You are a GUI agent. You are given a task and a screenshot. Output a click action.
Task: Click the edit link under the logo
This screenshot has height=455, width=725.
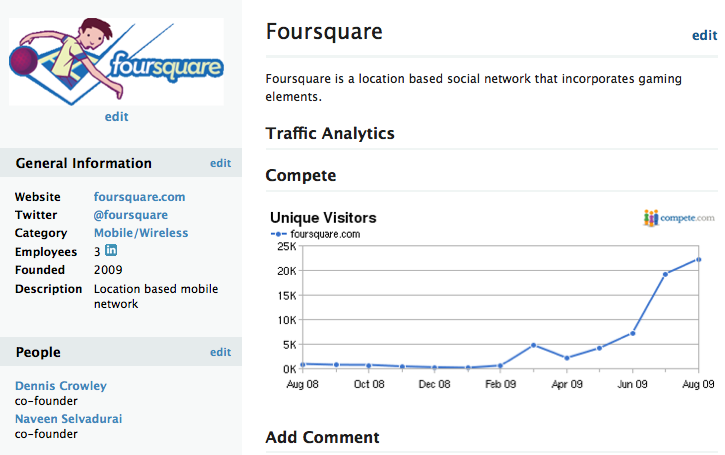[116, 117]
